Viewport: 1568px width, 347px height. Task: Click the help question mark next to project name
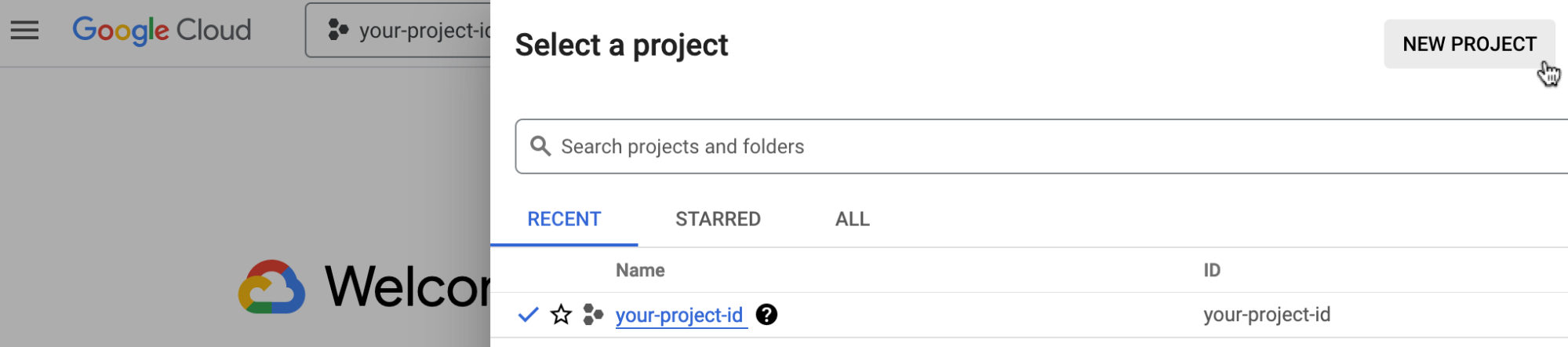pyautogui.click(x=766, y=315)
